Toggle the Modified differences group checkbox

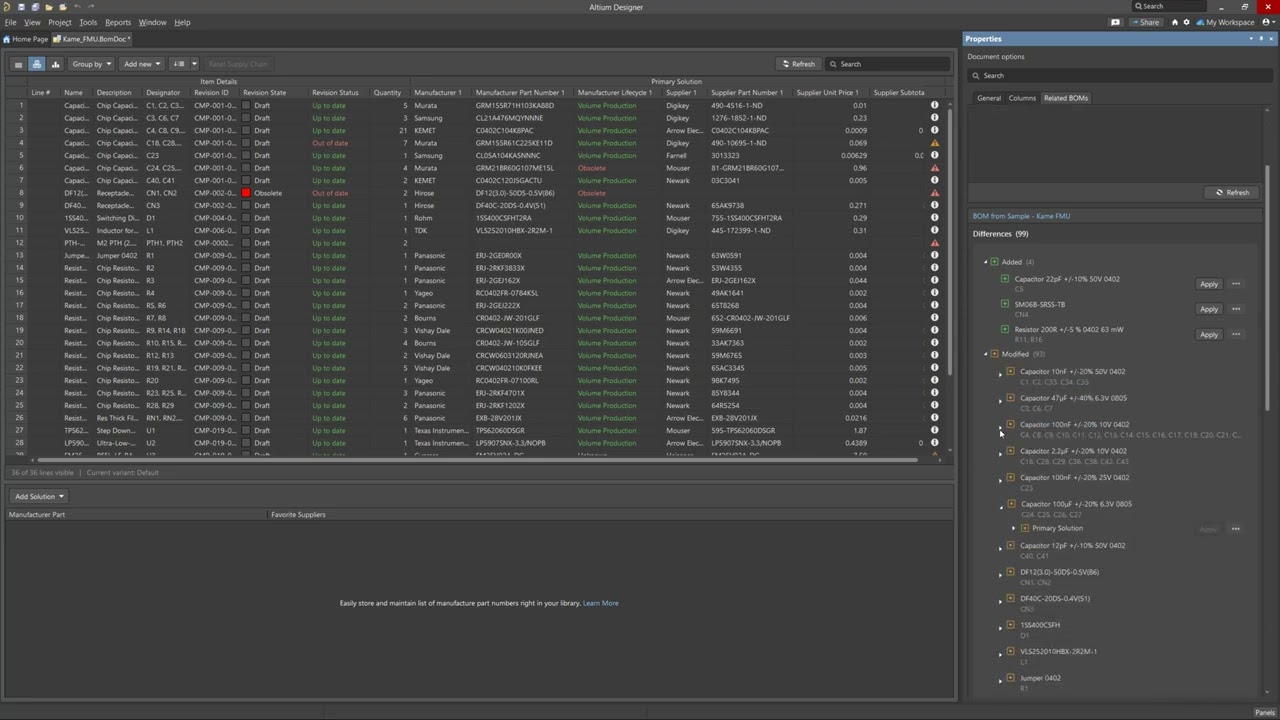tap(994, 354)
